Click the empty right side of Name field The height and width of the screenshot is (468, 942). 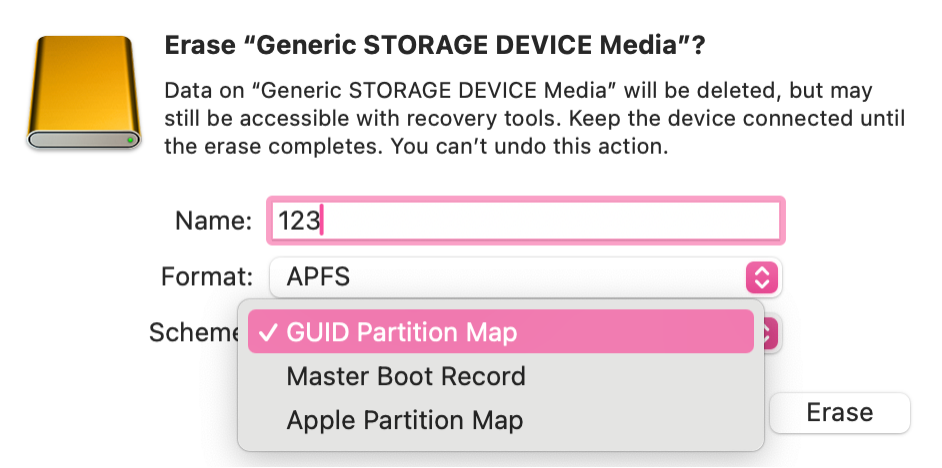(x=650, y=221)
